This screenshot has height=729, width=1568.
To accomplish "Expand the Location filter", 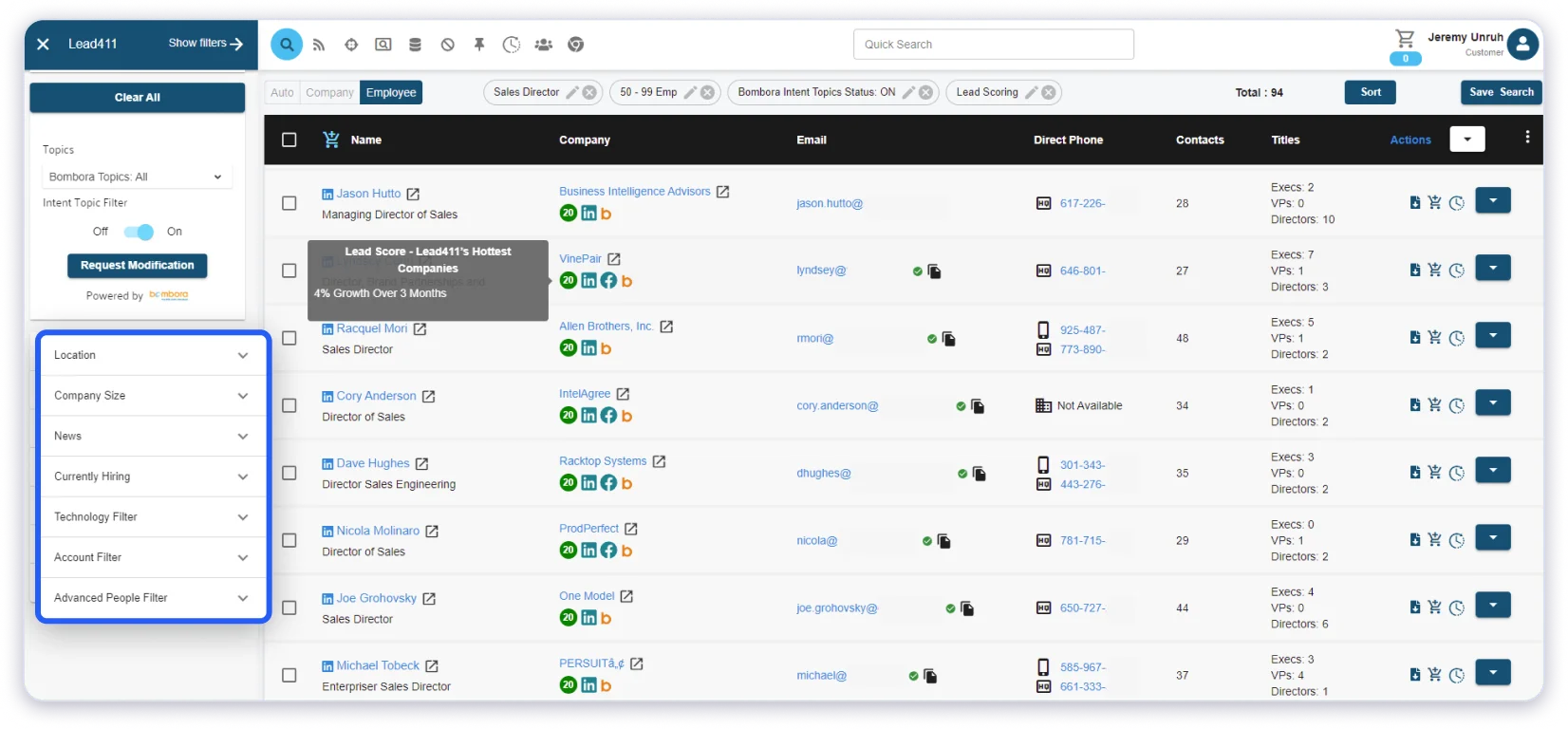I will point(153,355).
